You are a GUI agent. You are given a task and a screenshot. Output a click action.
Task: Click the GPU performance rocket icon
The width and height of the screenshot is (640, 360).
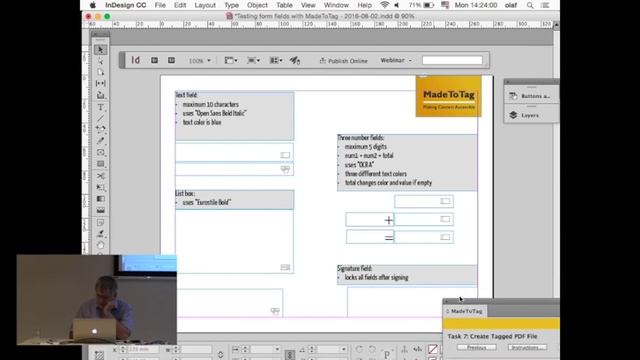pyautogui.click(x=295, y=60)
